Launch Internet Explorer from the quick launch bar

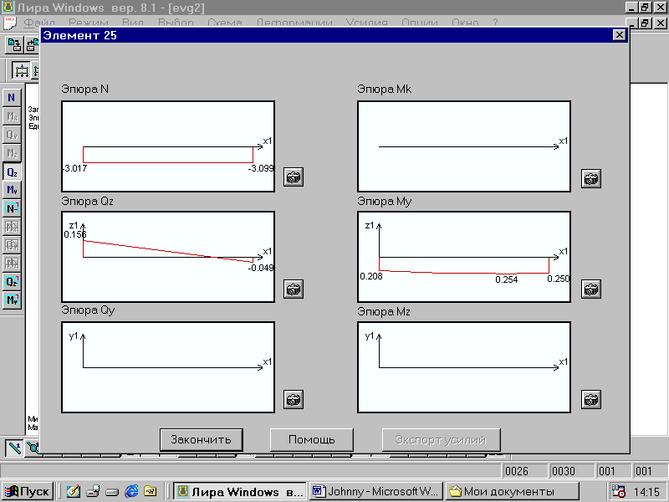pyautogui.click(x=131, y=491)
